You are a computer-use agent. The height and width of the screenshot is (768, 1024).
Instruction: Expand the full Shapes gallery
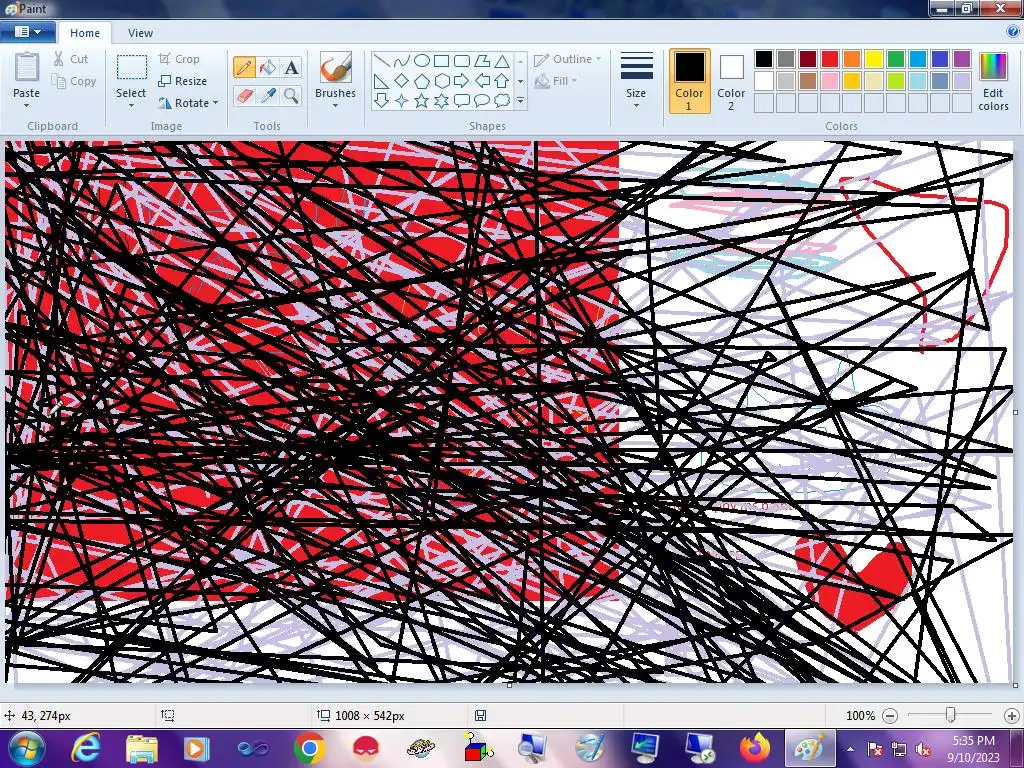pos(520,101)
